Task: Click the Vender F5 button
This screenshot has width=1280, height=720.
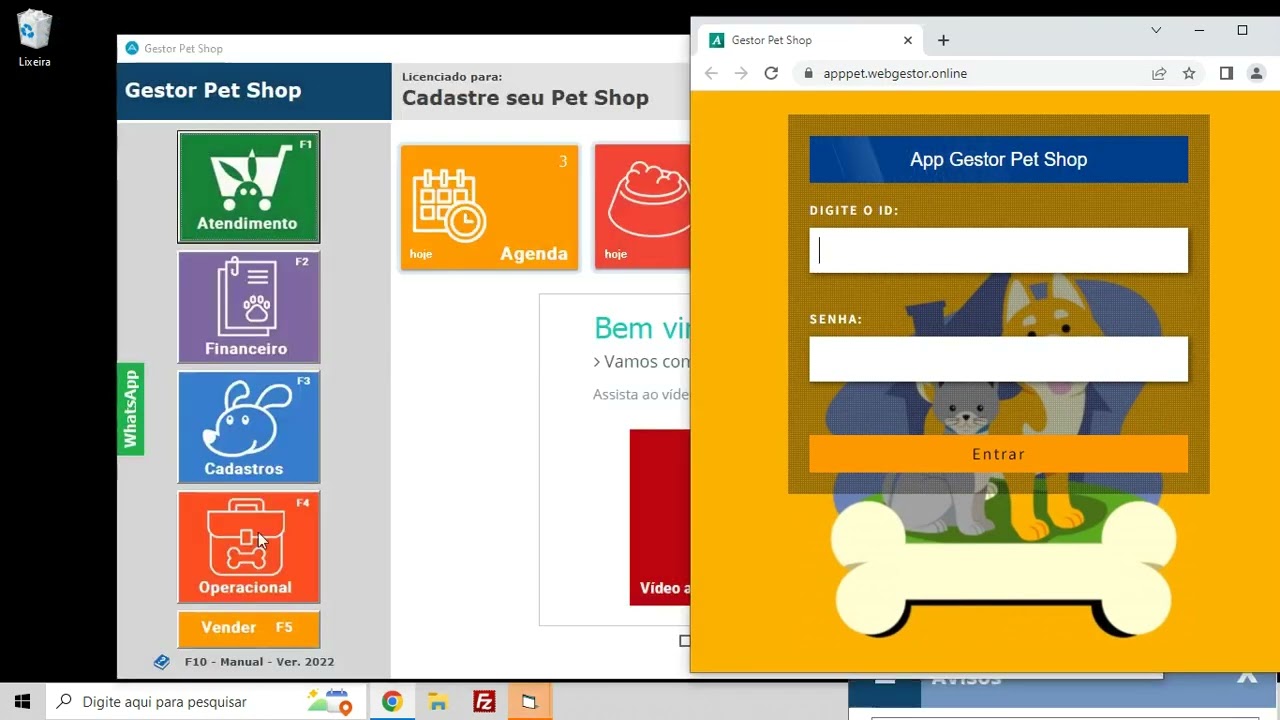Action: (249, 628)
